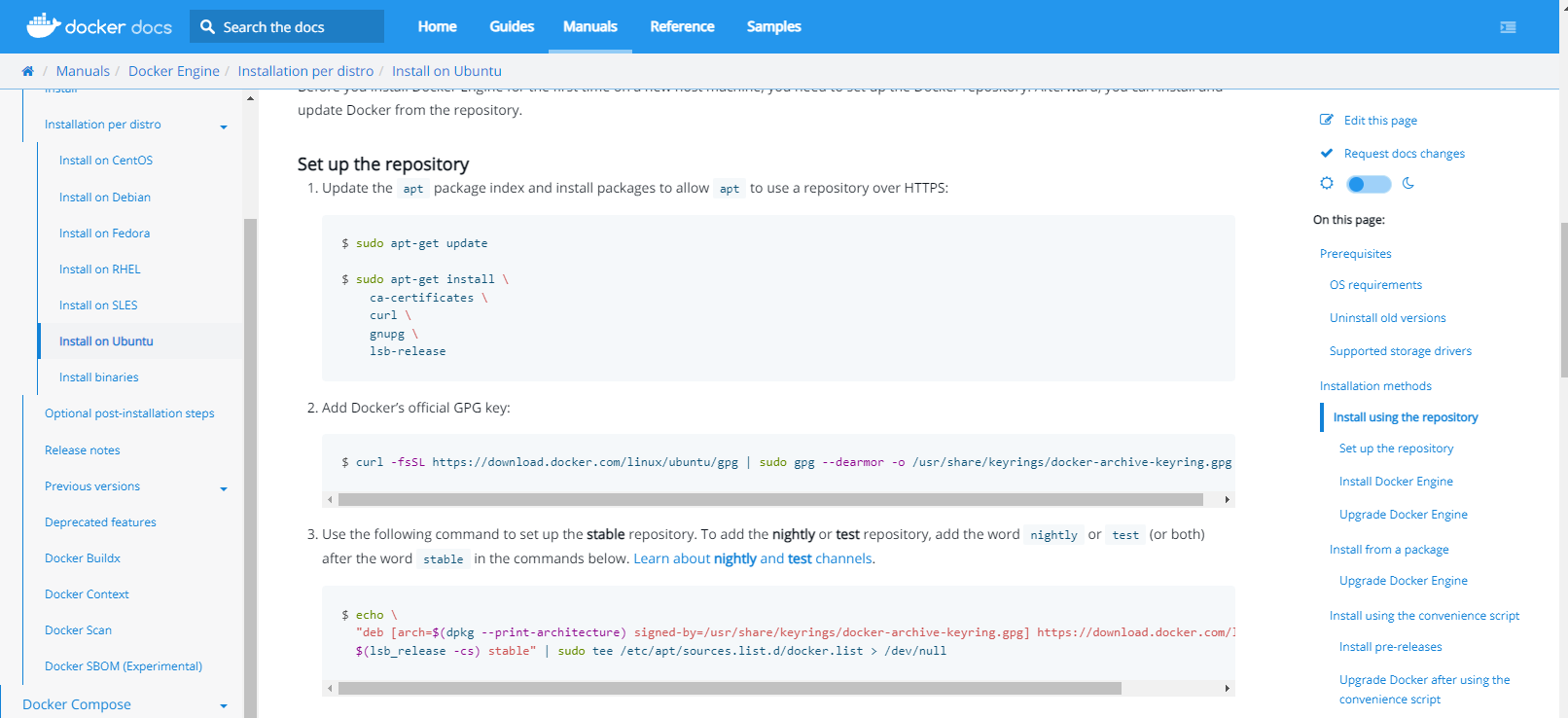Toggle the light/dark theme switch
Image resolution: width=1568 pixels, height=718 pixels.
click(x=1369, y=184)
